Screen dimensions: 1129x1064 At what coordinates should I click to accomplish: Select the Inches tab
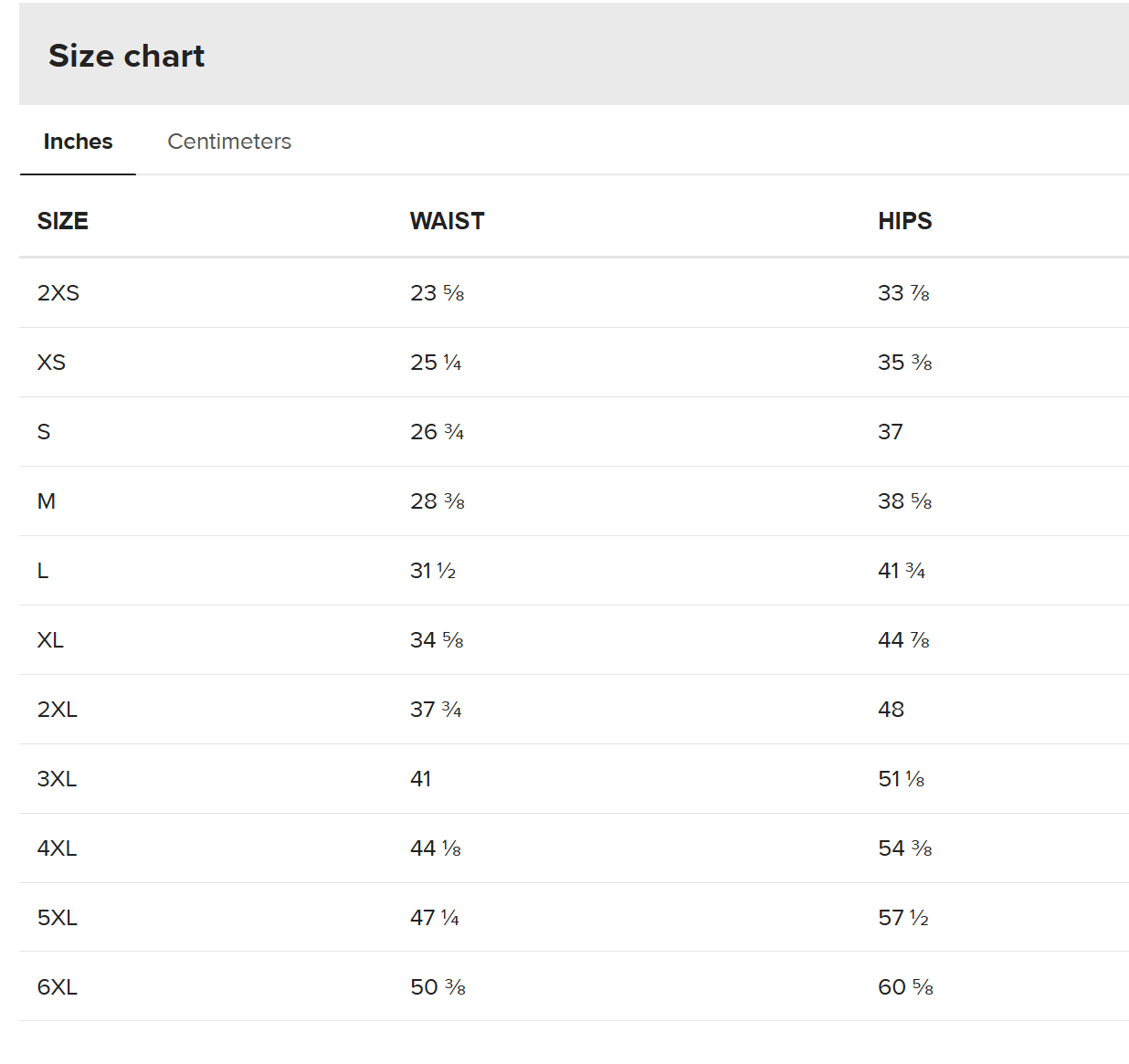78,142
